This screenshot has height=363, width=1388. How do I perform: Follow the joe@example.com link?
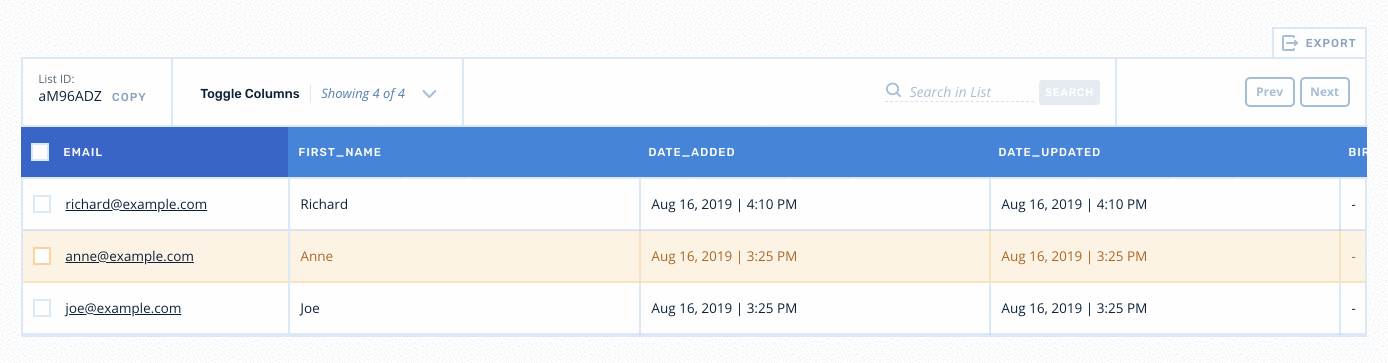click(x=123, y=308)
